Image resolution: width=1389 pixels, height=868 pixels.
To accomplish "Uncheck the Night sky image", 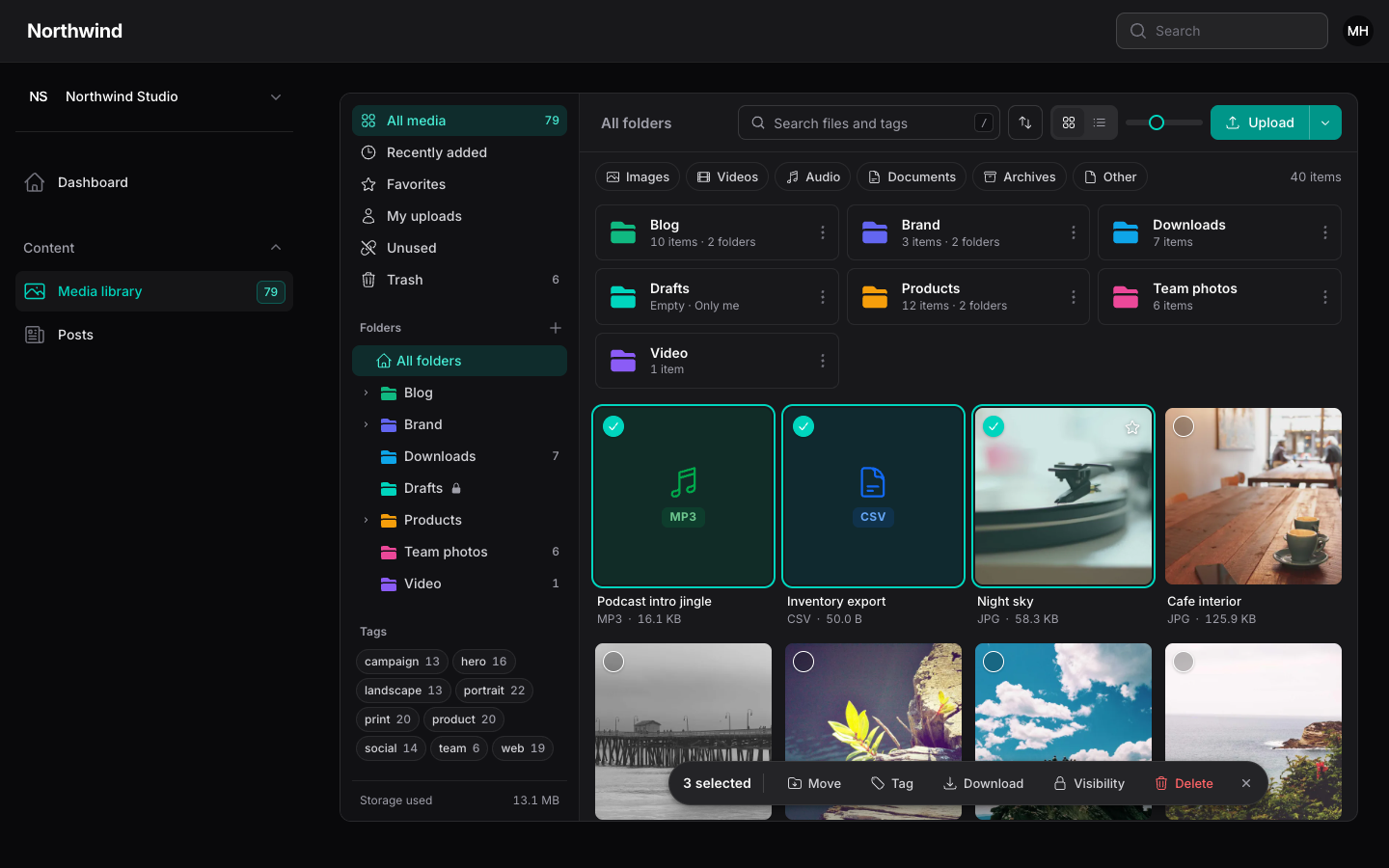I will click(x=994, y=426).
